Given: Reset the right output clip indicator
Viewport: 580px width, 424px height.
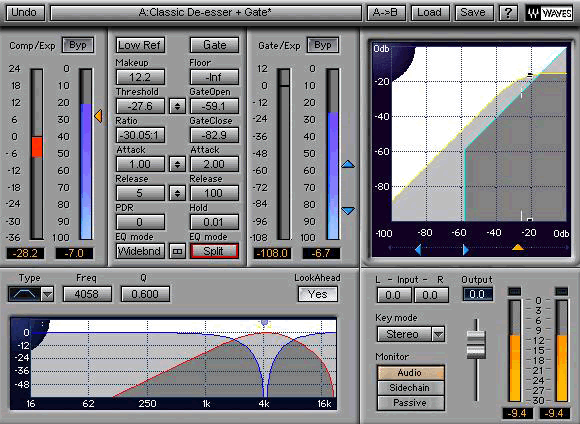Looking at the screenshot, I should coord(562,291).
